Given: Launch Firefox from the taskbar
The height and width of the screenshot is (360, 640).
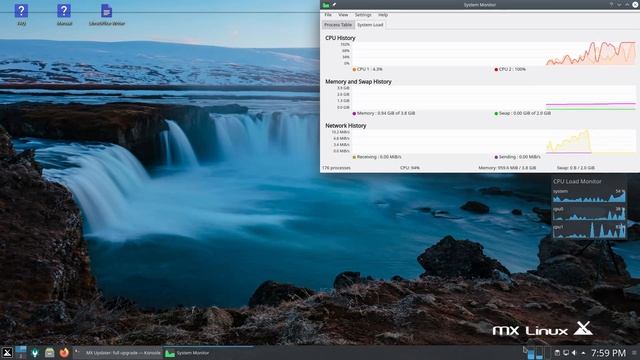Looking at the screenshot, I should 64,353.
